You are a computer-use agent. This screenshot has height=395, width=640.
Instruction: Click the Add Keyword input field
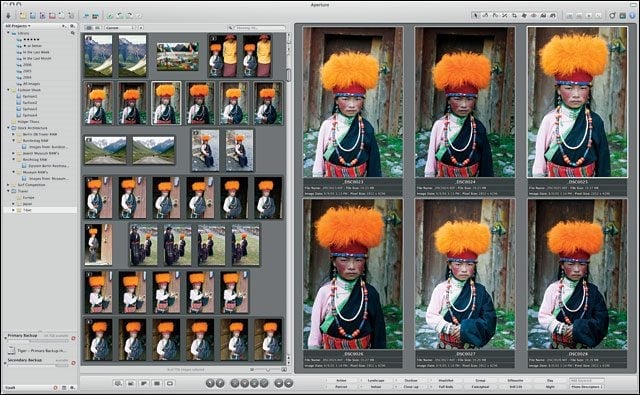[587, 380]
